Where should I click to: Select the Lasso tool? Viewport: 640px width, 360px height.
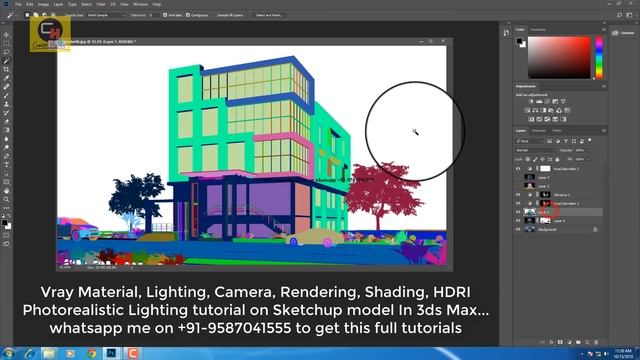pyautogui.click(x=6, y=52)
